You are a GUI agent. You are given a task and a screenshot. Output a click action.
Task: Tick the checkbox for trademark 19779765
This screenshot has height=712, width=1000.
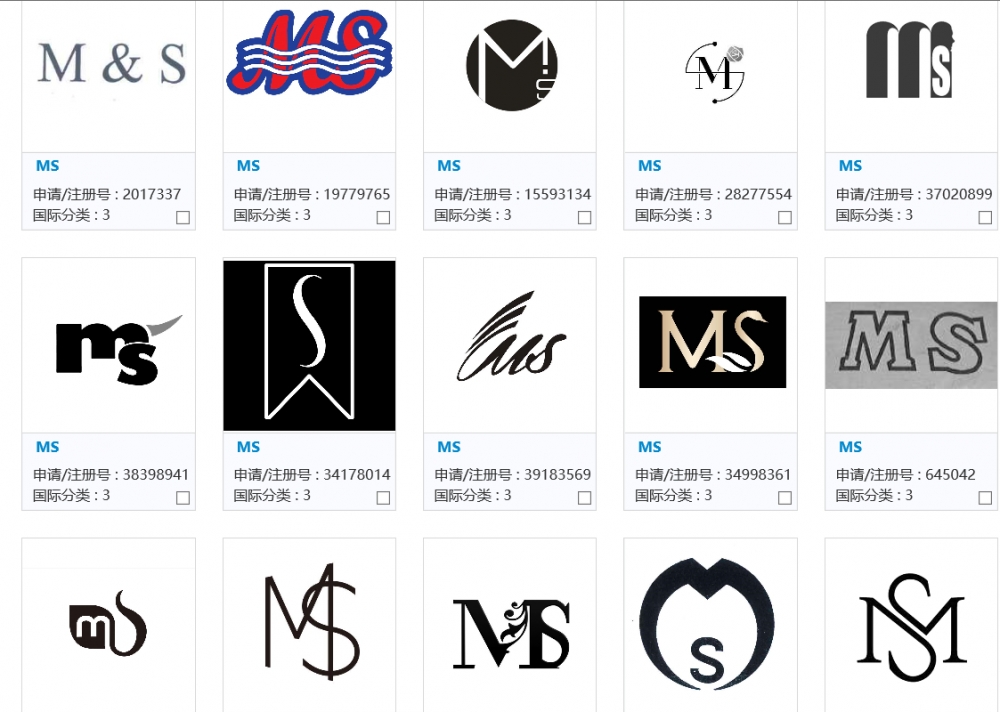[383, 218]
